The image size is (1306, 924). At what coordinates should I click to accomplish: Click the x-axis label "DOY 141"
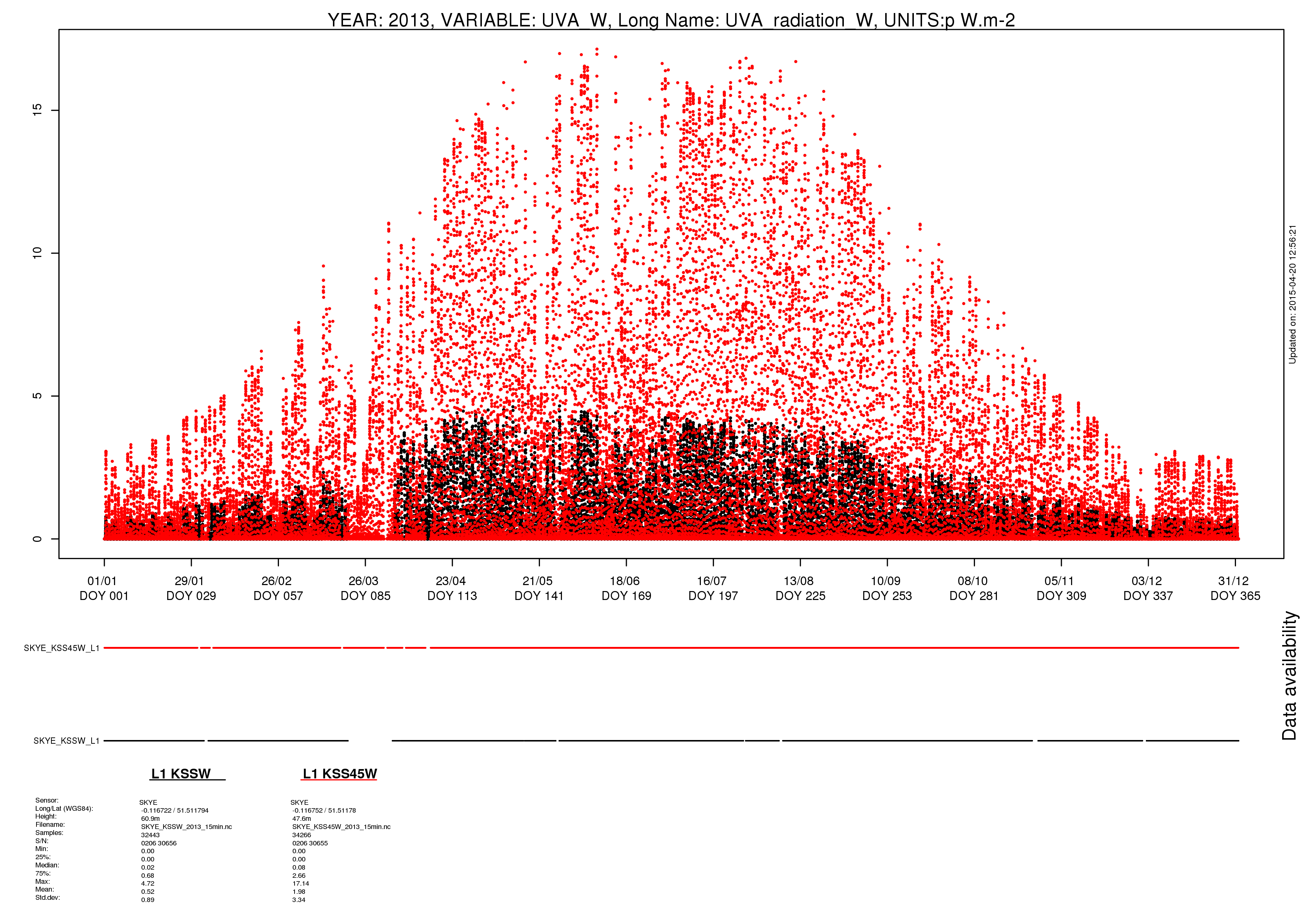click(539, 596)
